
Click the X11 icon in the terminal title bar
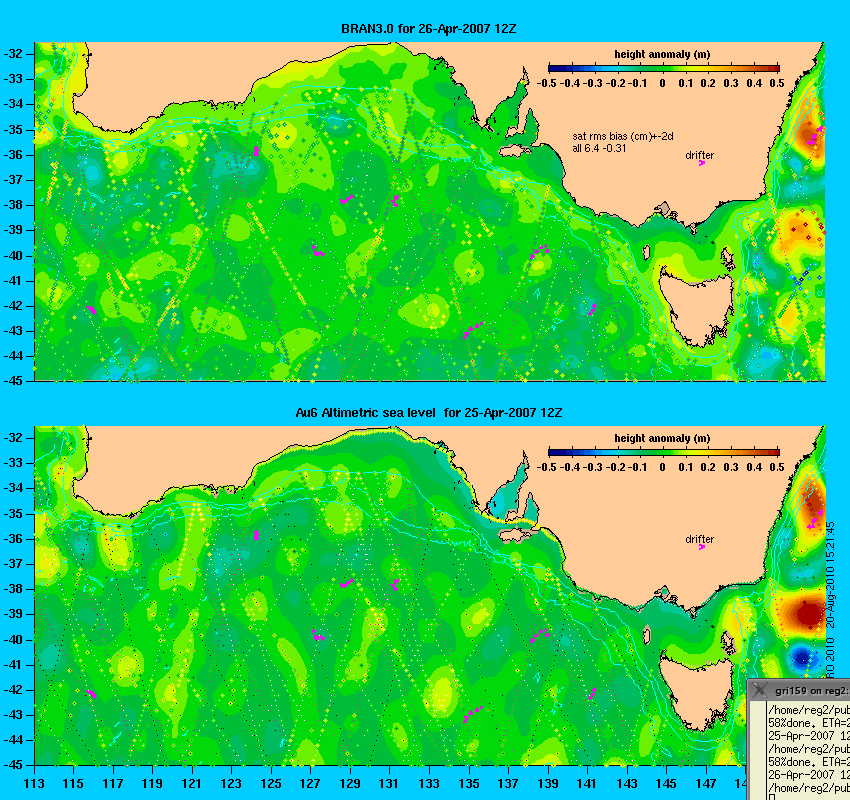click(761, 690)
